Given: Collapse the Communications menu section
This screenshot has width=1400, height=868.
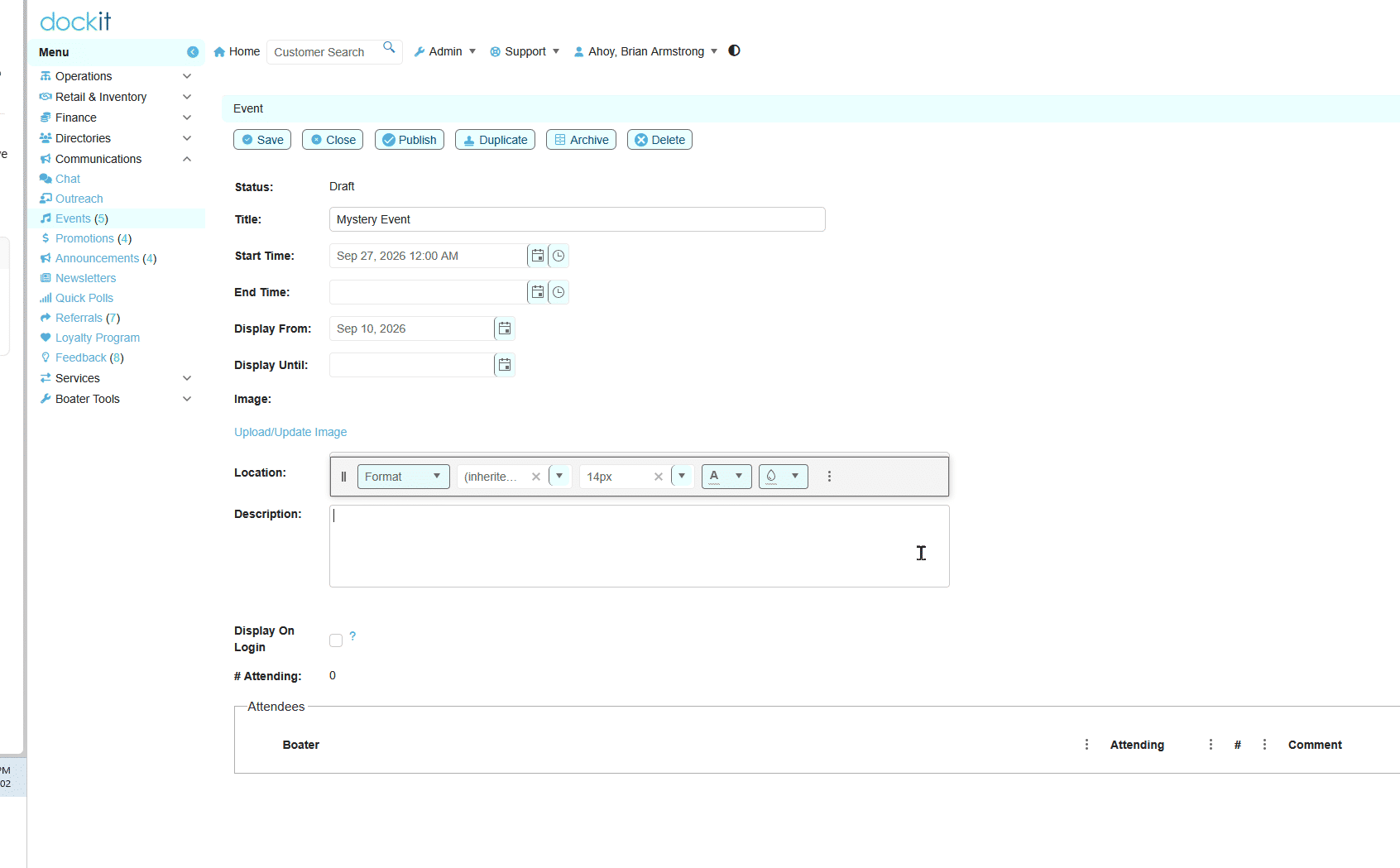Looking at the screenshot, I should point(116,159).
